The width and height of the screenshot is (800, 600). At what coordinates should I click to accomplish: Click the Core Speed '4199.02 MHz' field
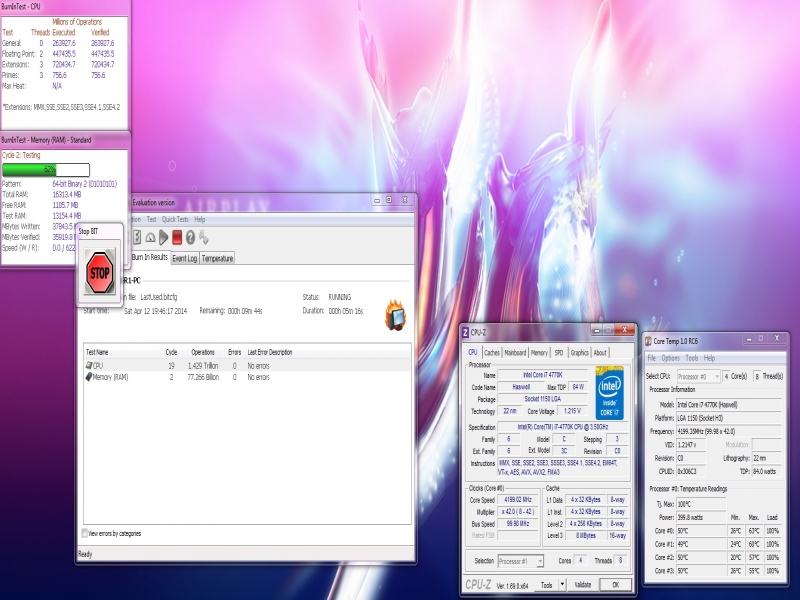click(x=518, y=499)
